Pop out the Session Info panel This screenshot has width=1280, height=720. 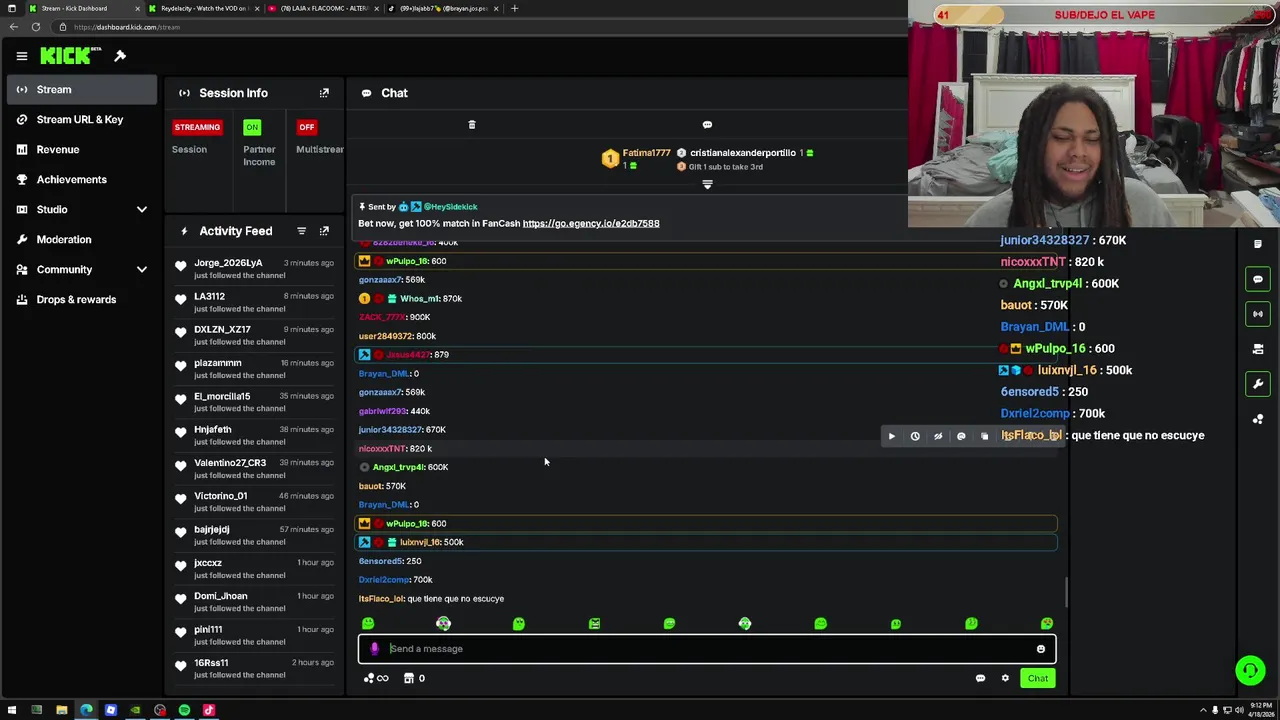click(x=324, y=93)
